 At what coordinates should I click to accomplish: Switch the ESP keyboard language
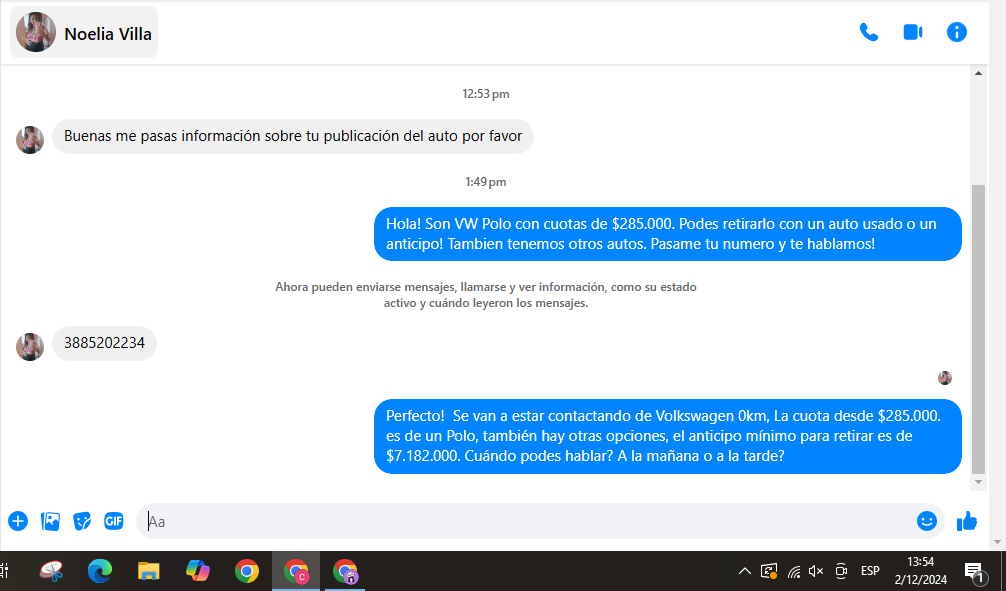coord(870,571)
